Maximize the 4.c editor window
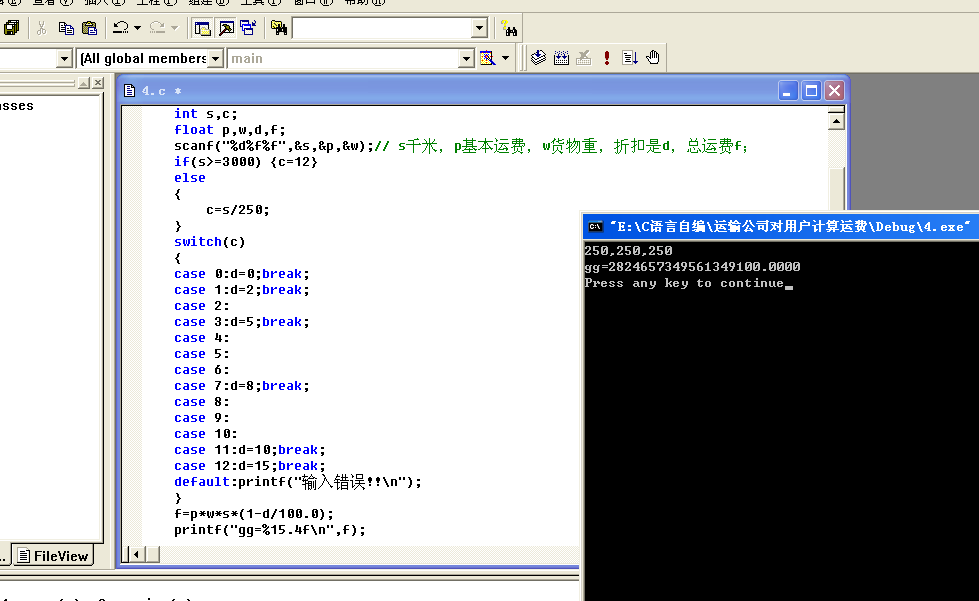 pyautogui.click(x=811, y=91)
